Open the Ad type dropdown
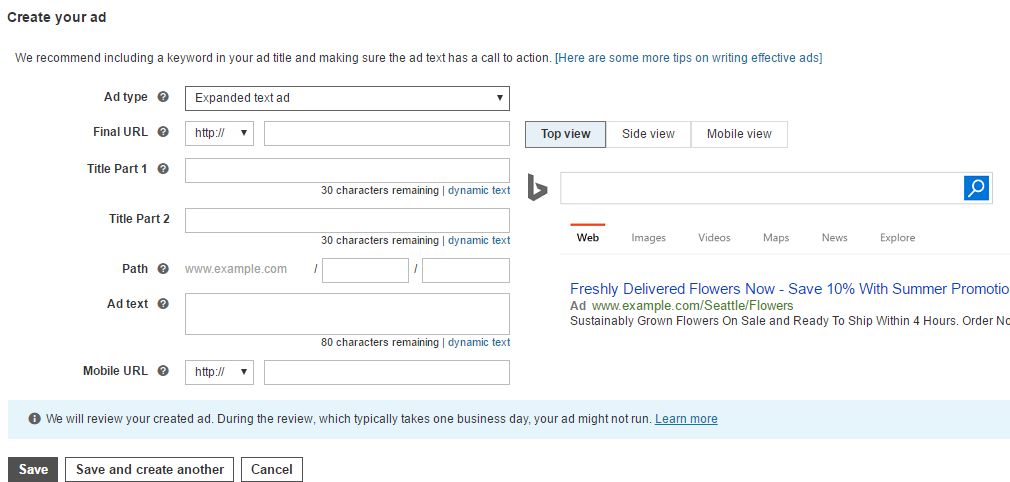 [x=347, y=98]
